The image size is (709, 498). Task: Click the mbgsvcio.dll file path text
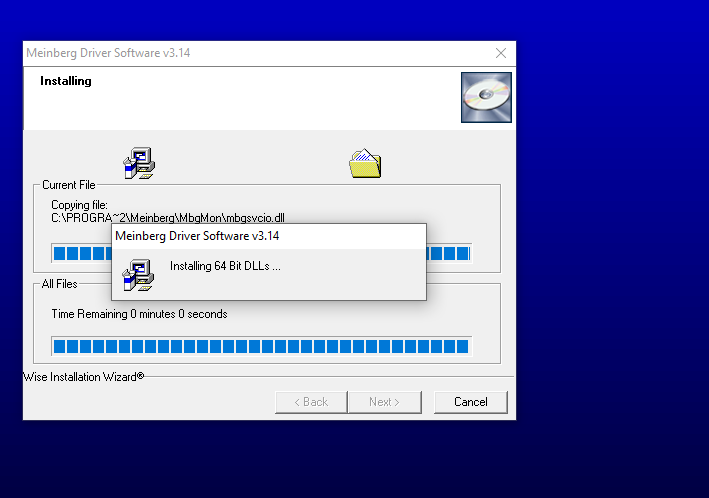(168, 218)
